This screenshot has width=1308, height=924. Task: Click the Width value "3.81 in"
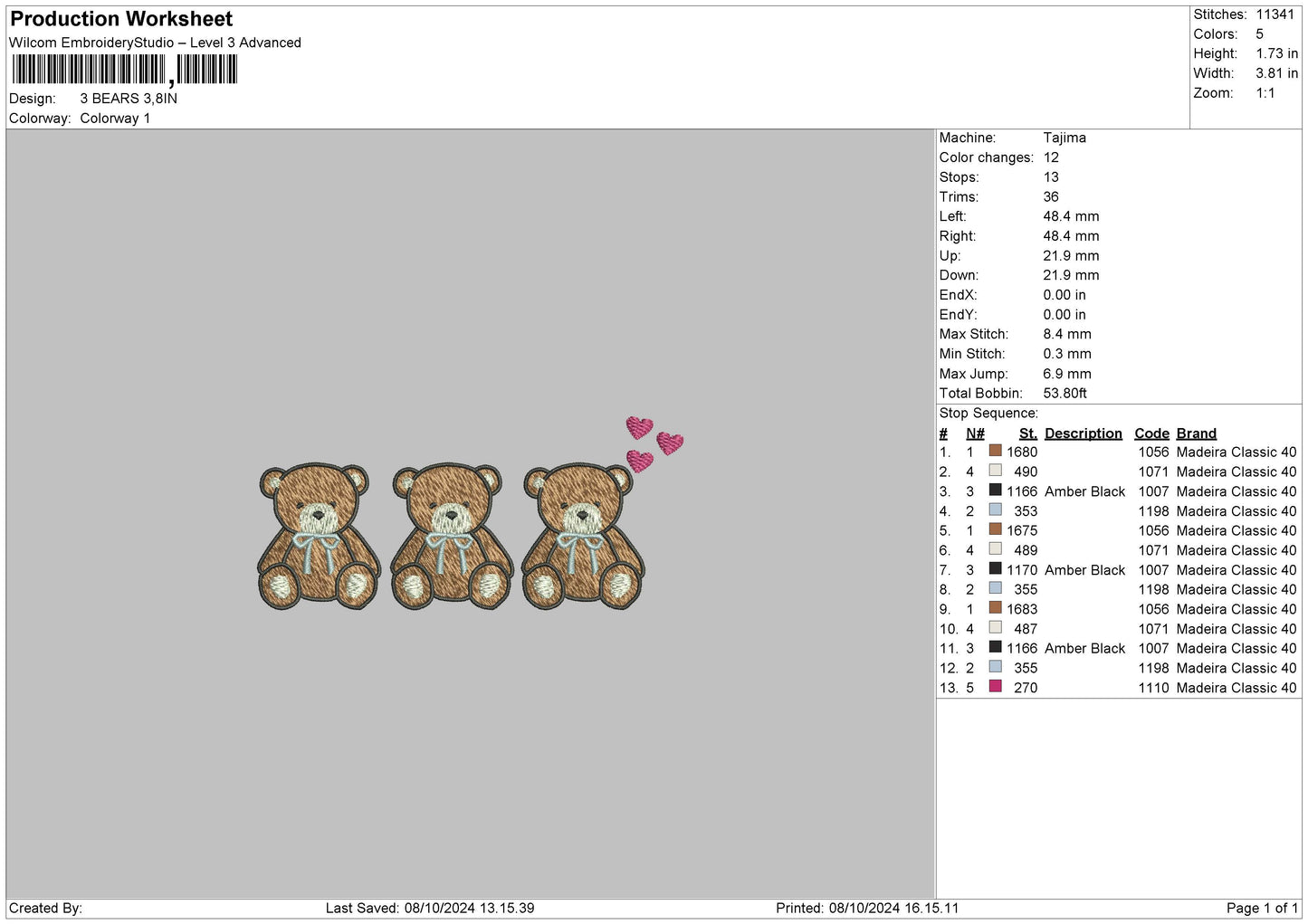(1276, 73)
